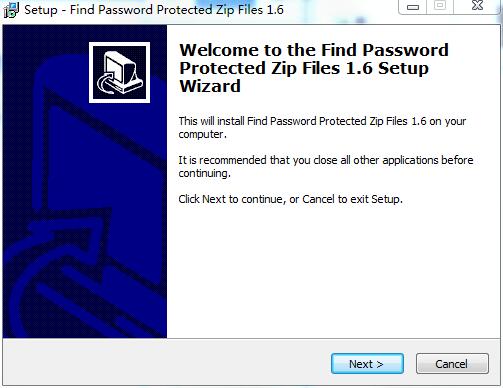Click the word 'continuing.' in the paragraph
Viewport: 503px width, 388px height.
(x=204, y=173)
